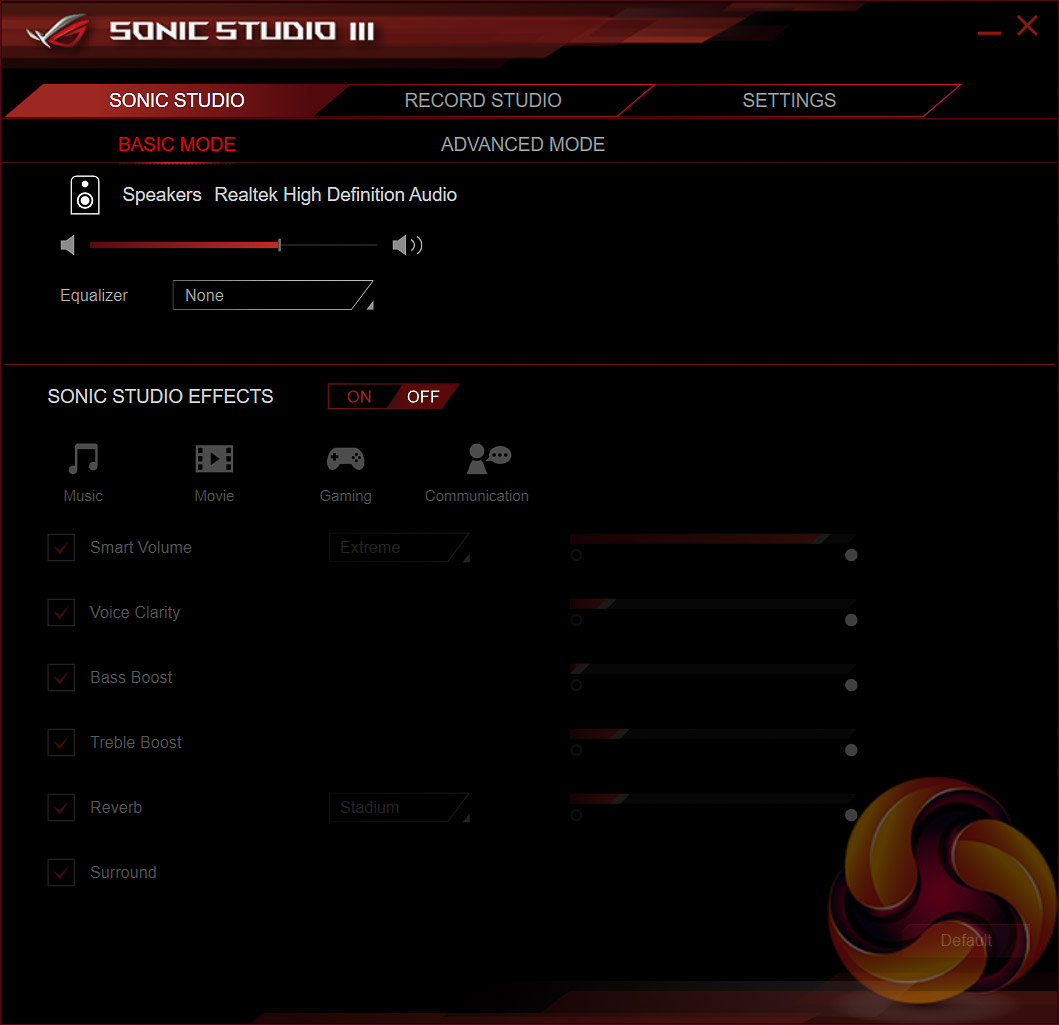Toggle the Smart Volume checkbox
This screenshot has width=1059, height=1025.
pos(61,548)
